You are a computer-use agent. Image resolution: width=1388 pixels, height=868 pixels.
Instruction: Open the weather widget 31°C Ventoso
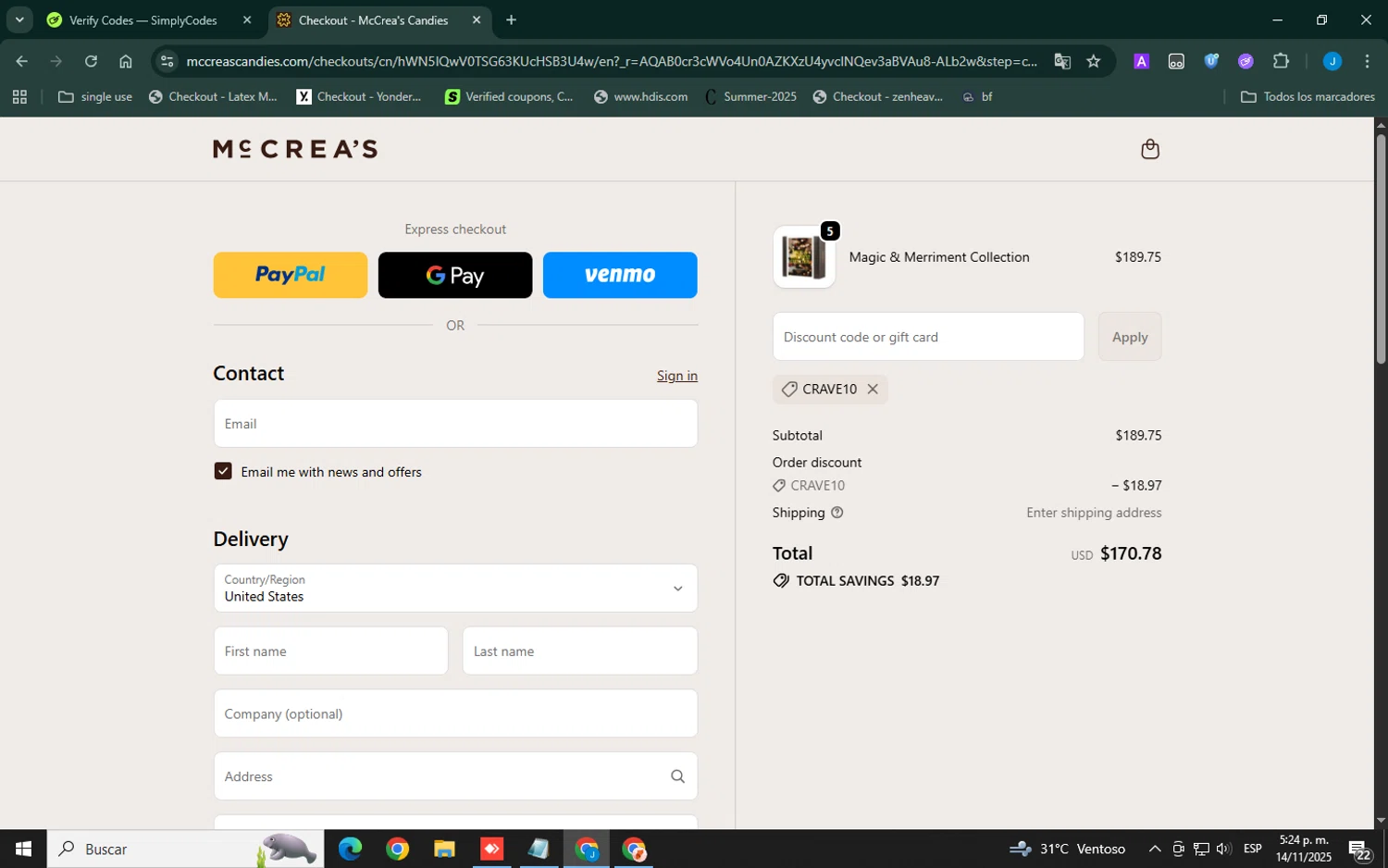coord(1067,849)
